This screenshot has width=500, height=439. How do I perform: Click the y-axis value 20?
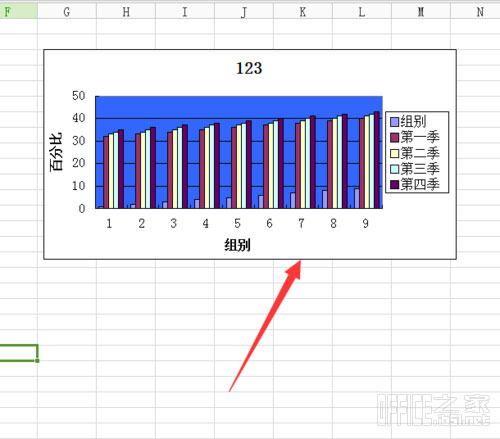tap(79, 163)
